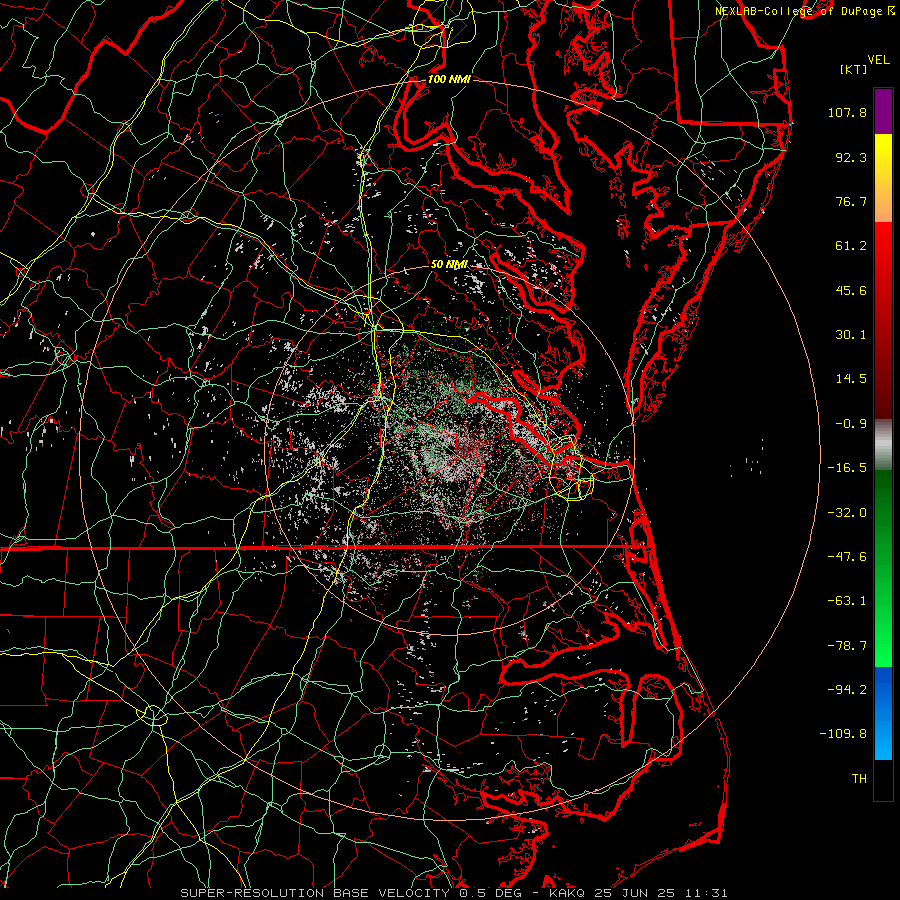Click the -78.7 legend value

(847, 646)
